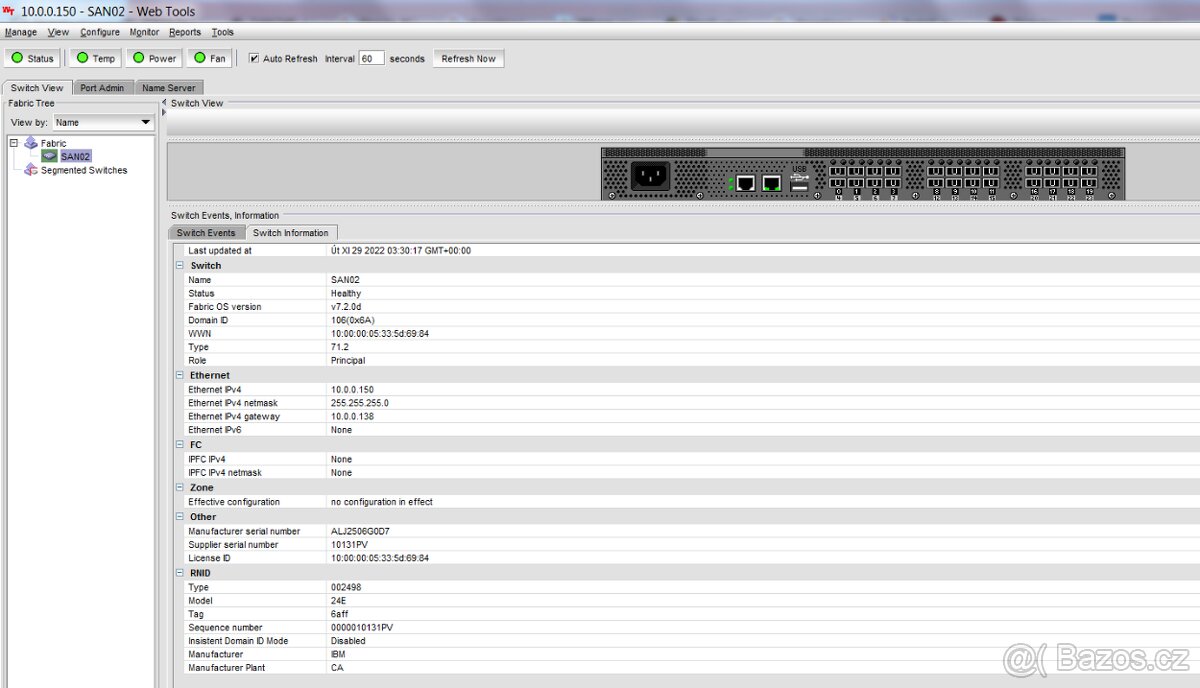Image resolution: width=1200 pixels, height=688 pixels.
Task: Click FC port 3 on switch image
Action: tap(893, 171)
